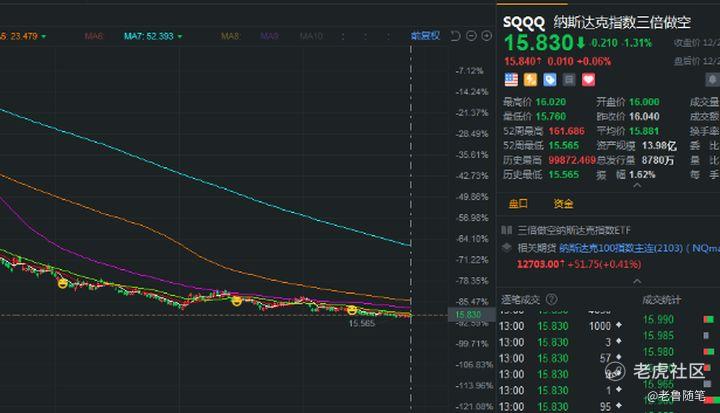Click the 最低价 15.760 value
The height and width of the screenshot is (413, 720).
[551, 117]
